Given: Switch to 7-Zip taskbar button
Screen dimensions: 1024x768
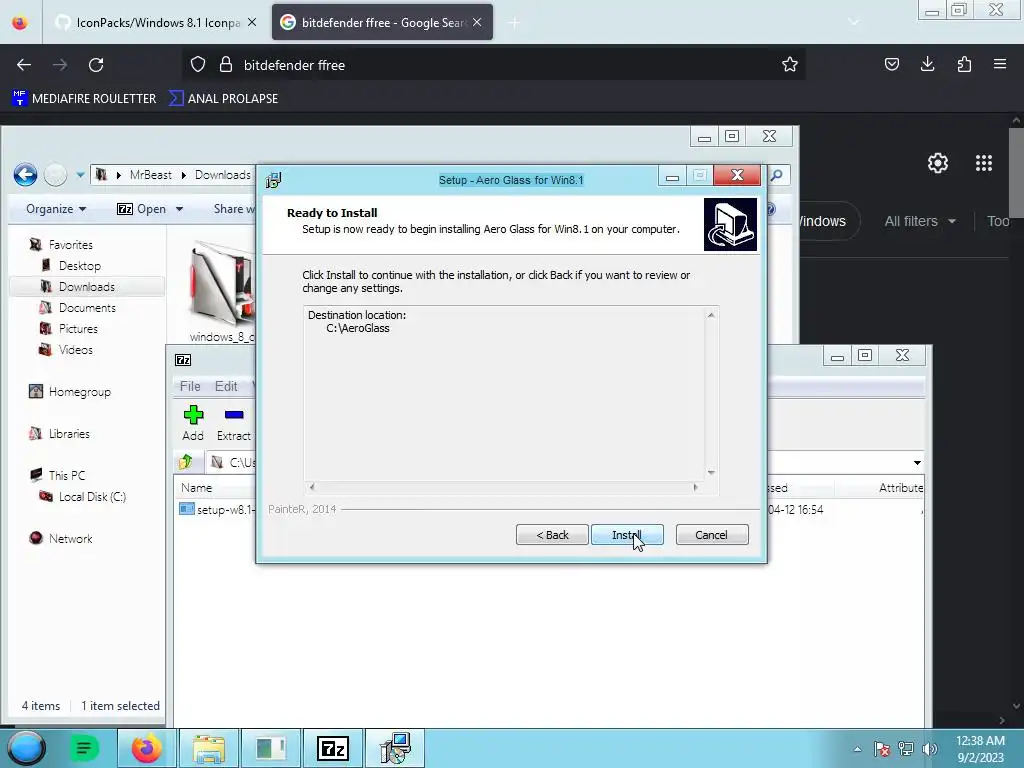Looking at the screenshot, I should pyautogui.click(x=332, y=748).
